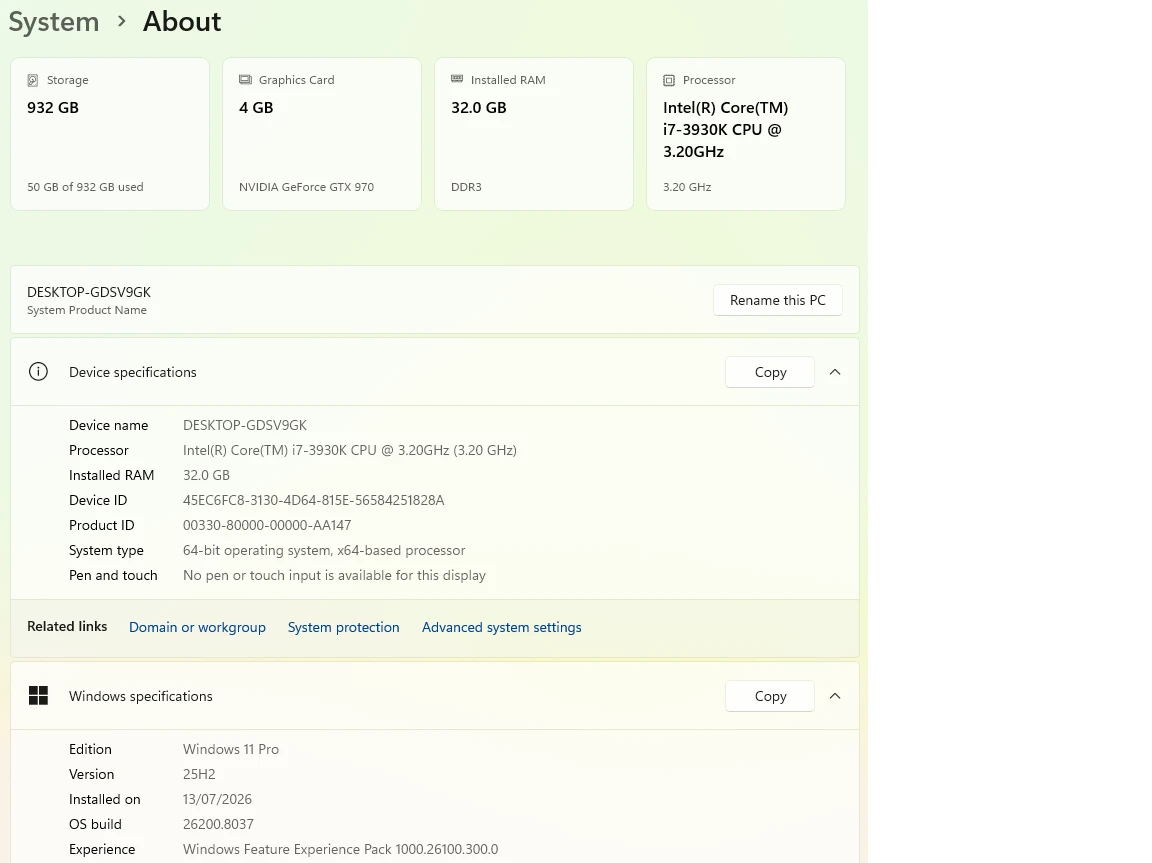Click the Device specifications info icon
The height and width of the screenshot is (863, 1152).
[38, 372]
